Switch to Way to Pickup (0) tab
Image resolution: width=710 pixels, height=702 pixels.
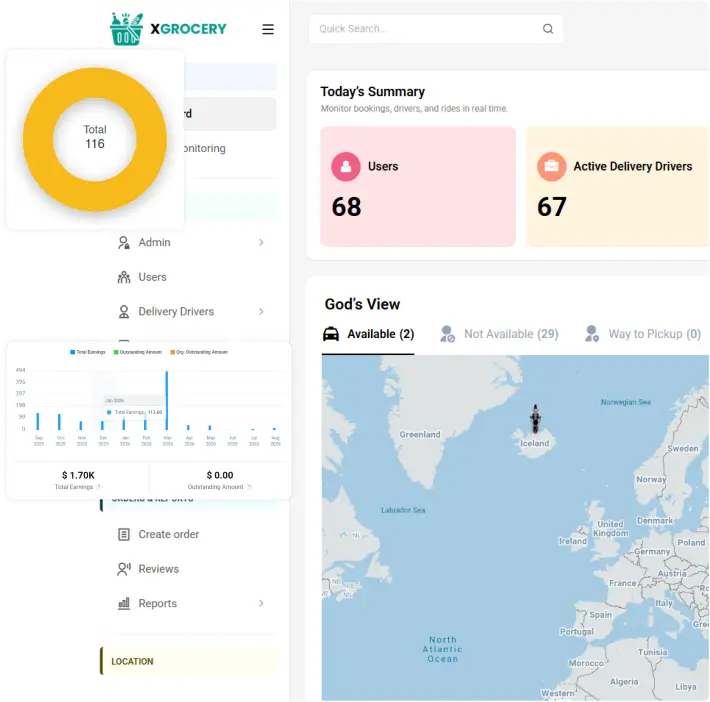[643, 334]
